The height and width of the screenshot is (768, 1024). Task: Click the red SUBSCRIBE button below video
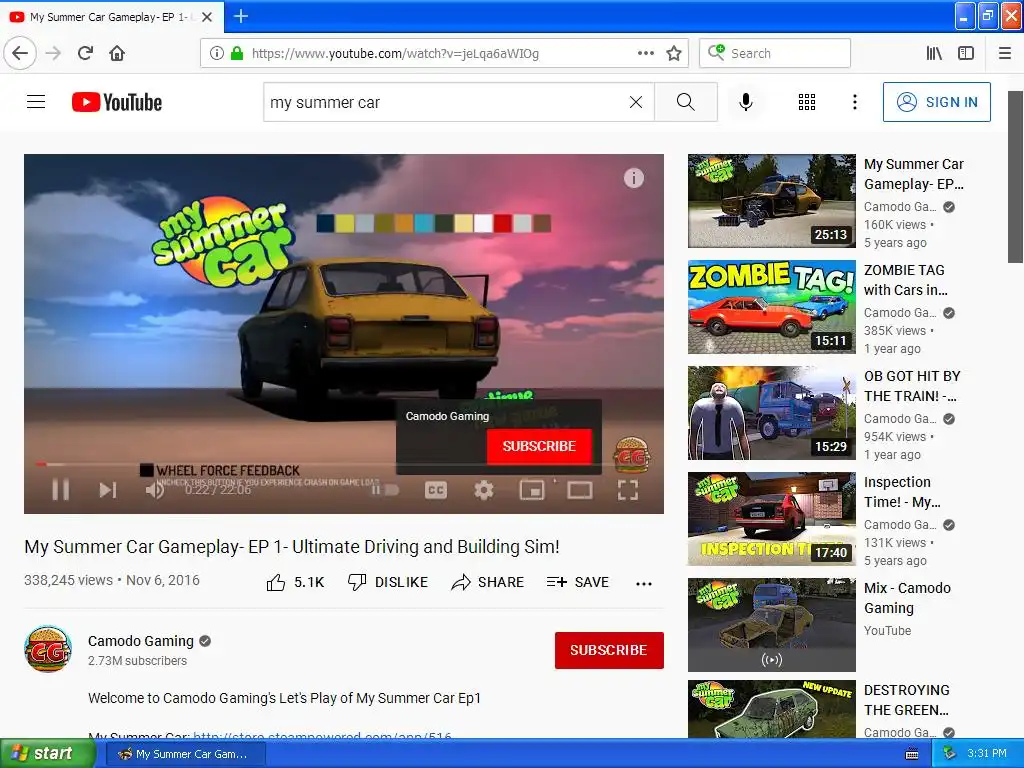pyautogui.click(x=609, y=650)
